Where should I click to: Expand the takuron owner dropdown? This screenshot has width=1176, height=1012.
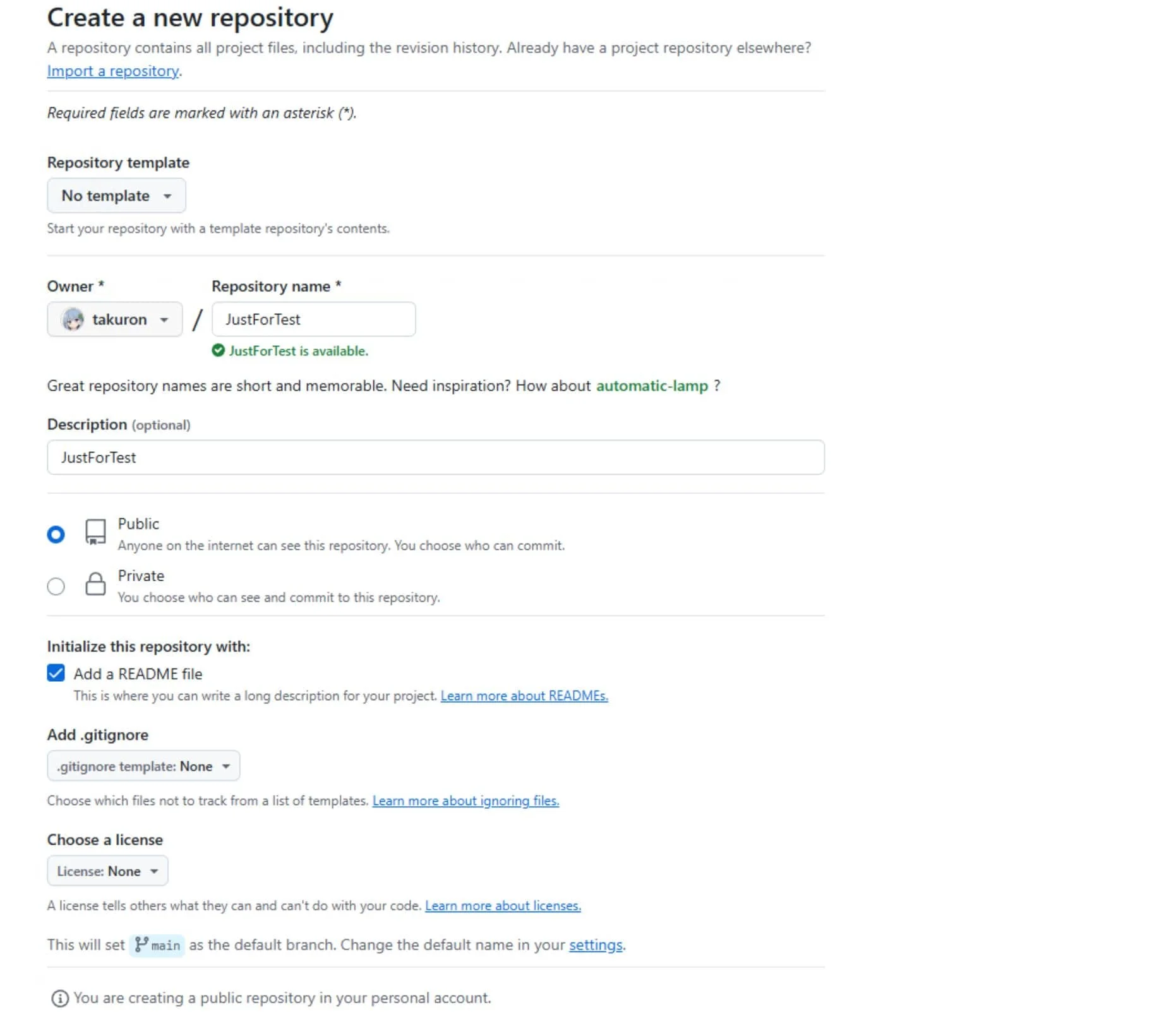point(115,319)
